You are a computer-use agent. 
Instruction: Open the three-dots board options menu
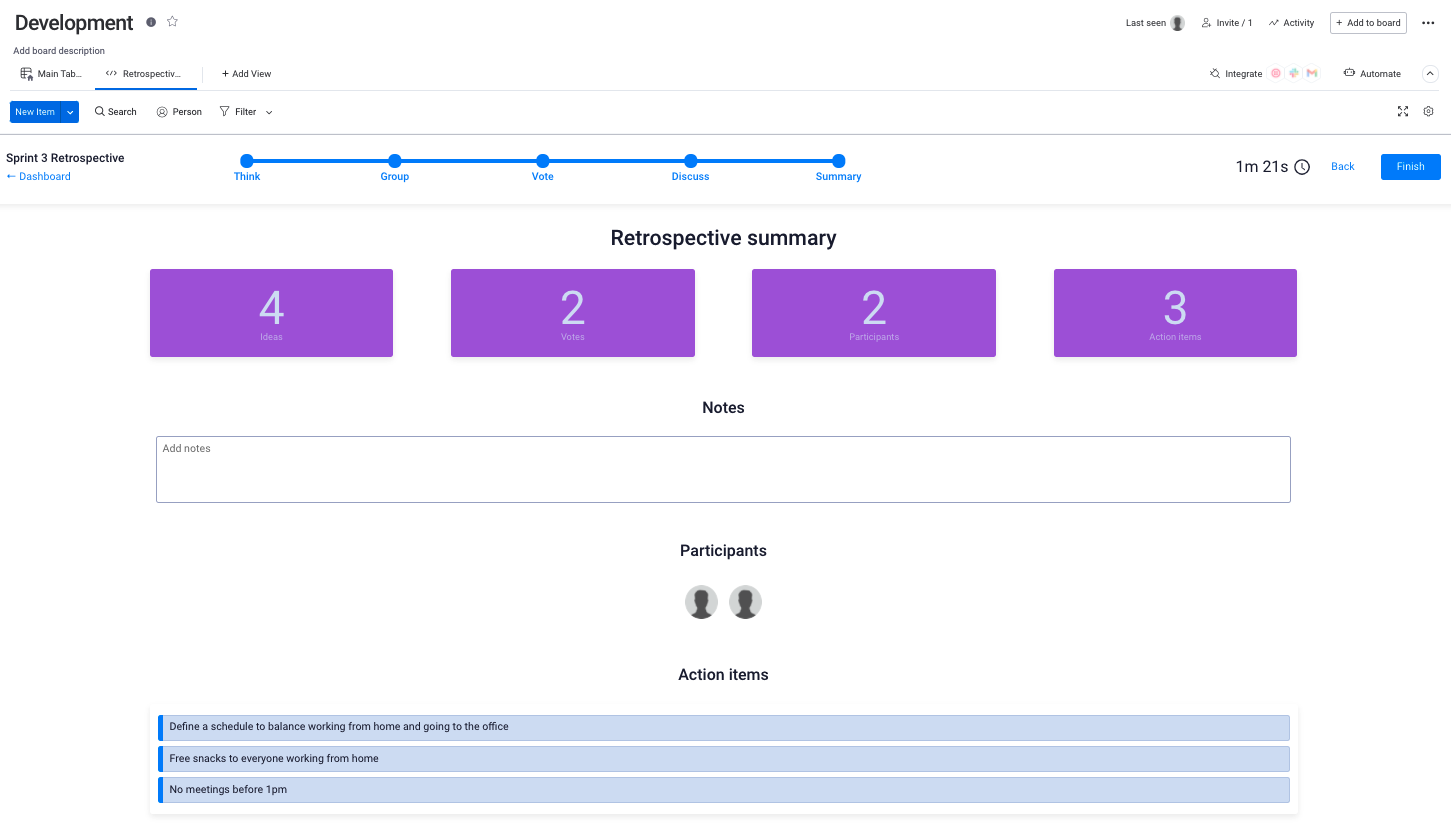click(x=1428, y=23)
